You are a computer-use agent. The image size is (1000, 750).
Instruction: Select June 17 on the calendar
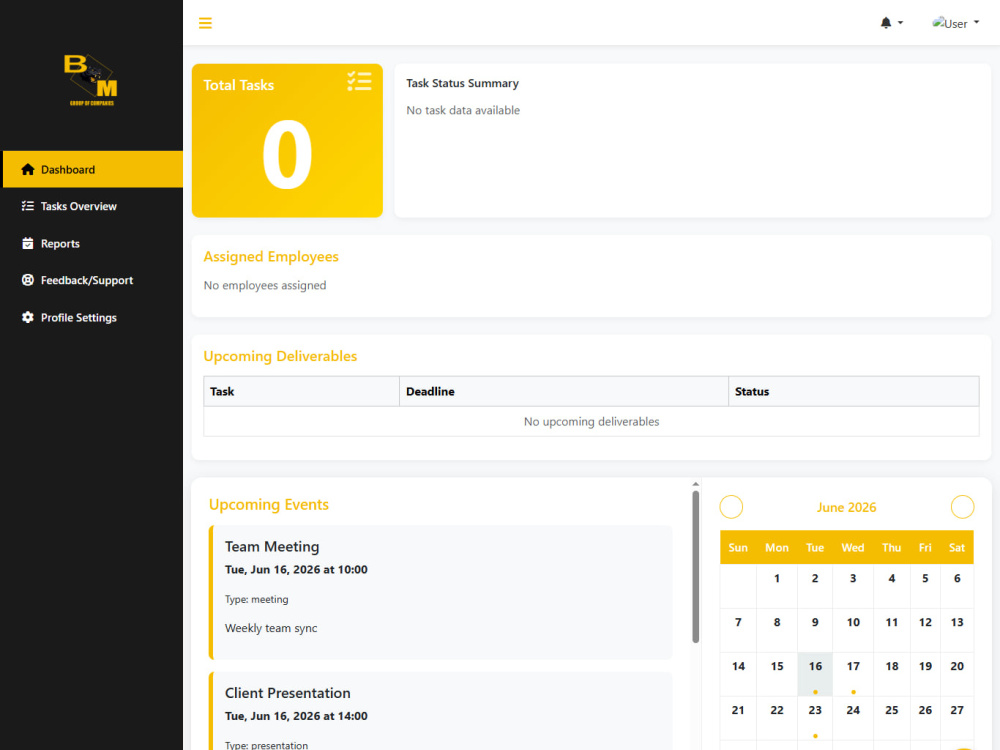[853, 674]
